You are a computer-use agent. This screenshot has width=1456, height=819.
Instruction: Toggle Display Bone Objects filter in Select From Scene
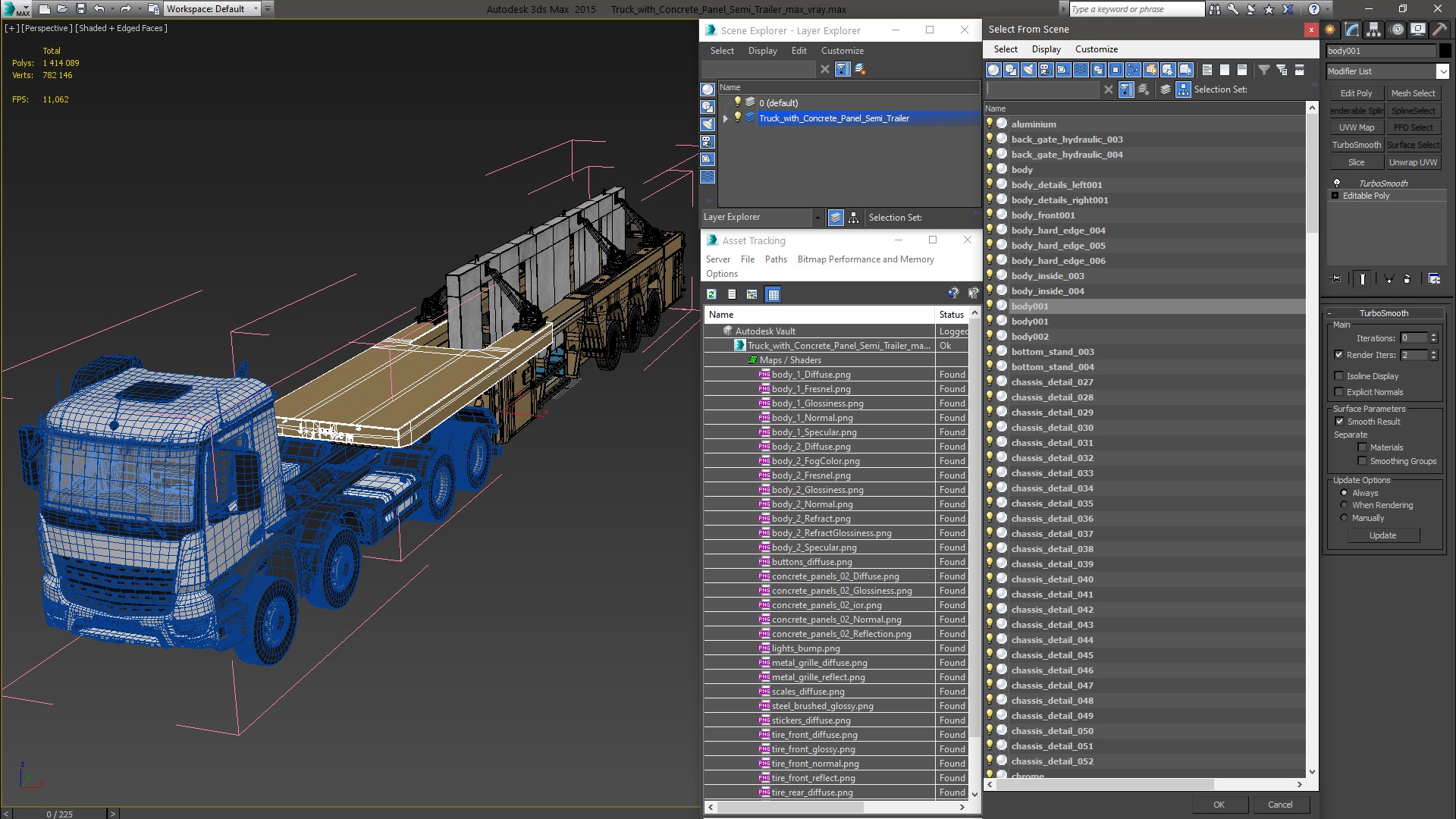(x=1133, y=70)
